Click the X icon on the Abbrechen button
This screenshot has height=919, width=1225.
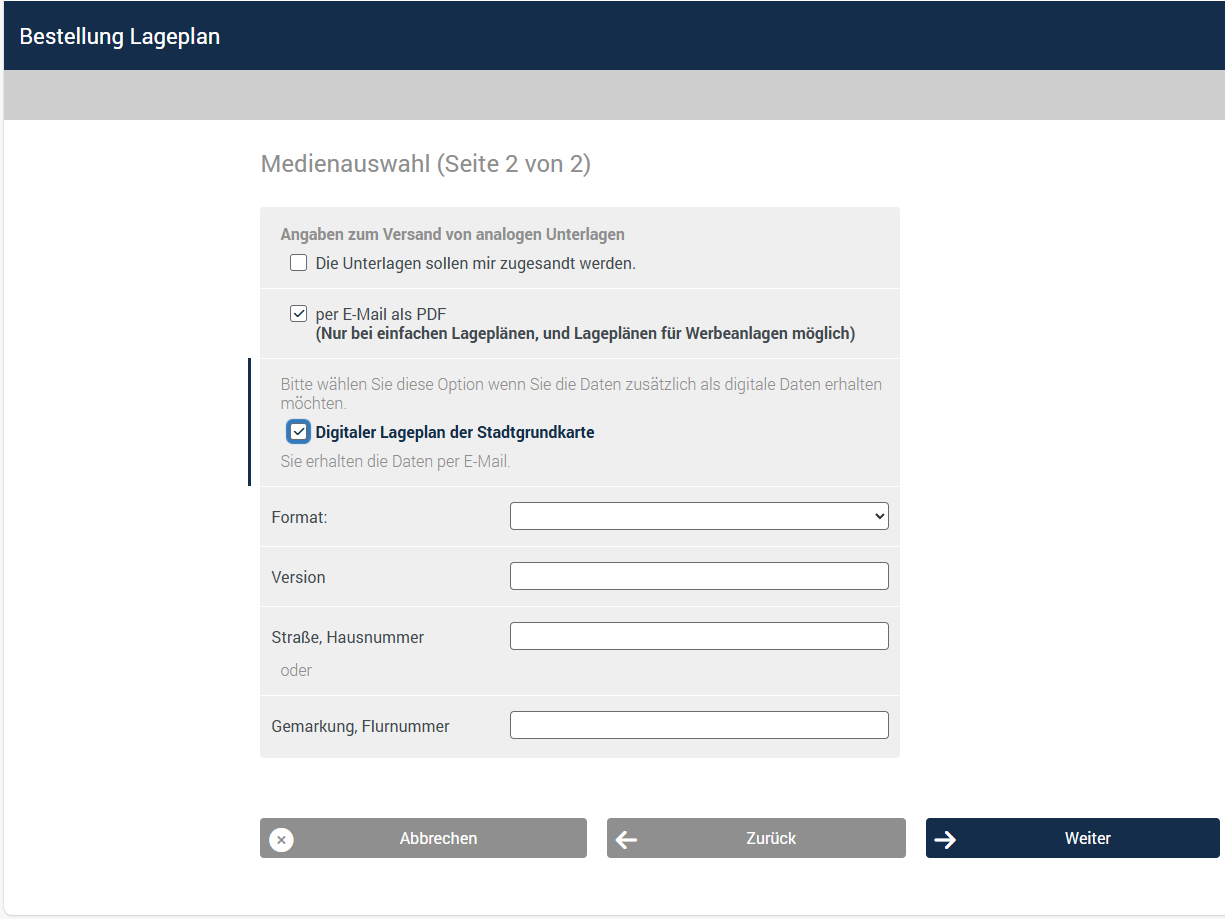pos(281,839)
